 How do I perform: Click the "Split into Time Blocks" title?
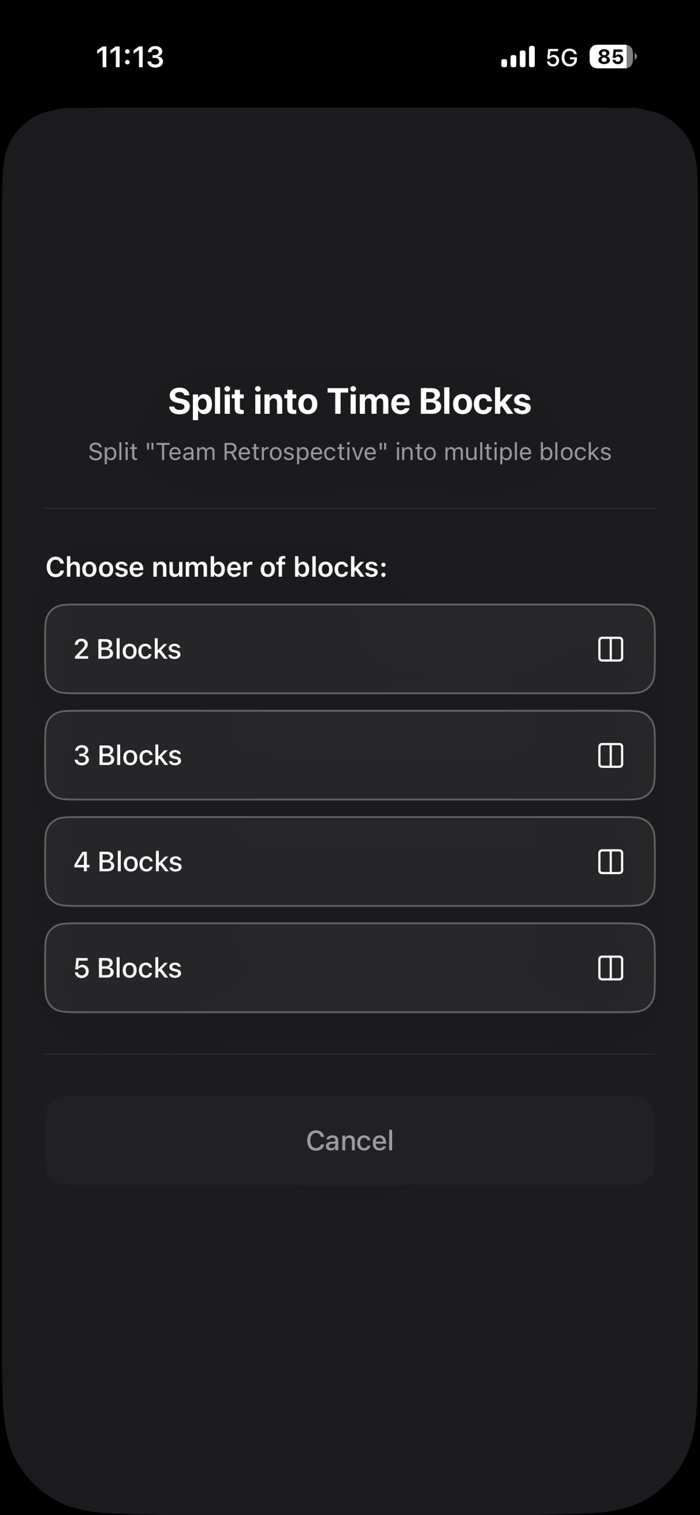350,401
